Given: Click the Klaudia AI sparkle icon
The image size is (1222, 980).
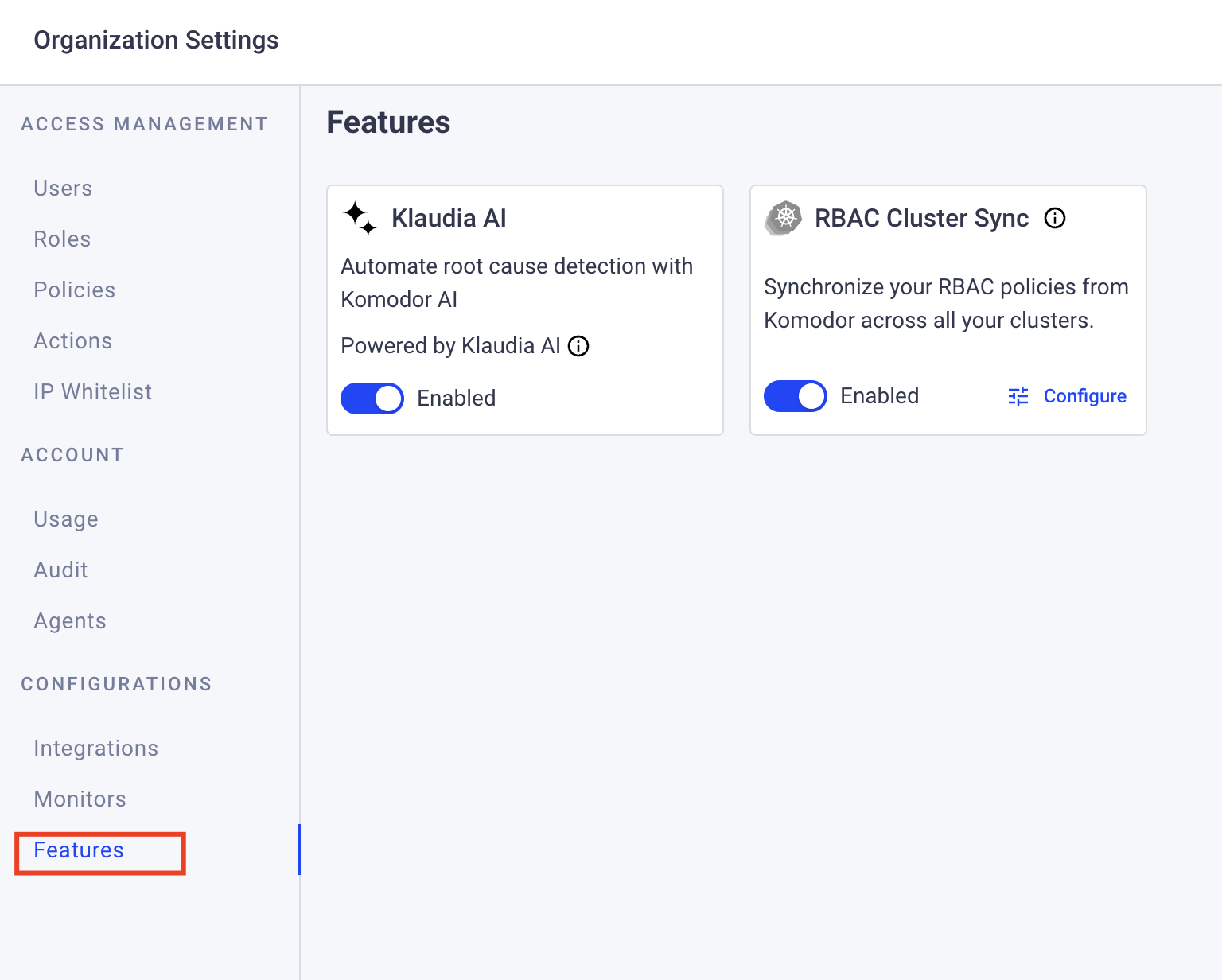Looking at the screenshot, I should point(360,218).
